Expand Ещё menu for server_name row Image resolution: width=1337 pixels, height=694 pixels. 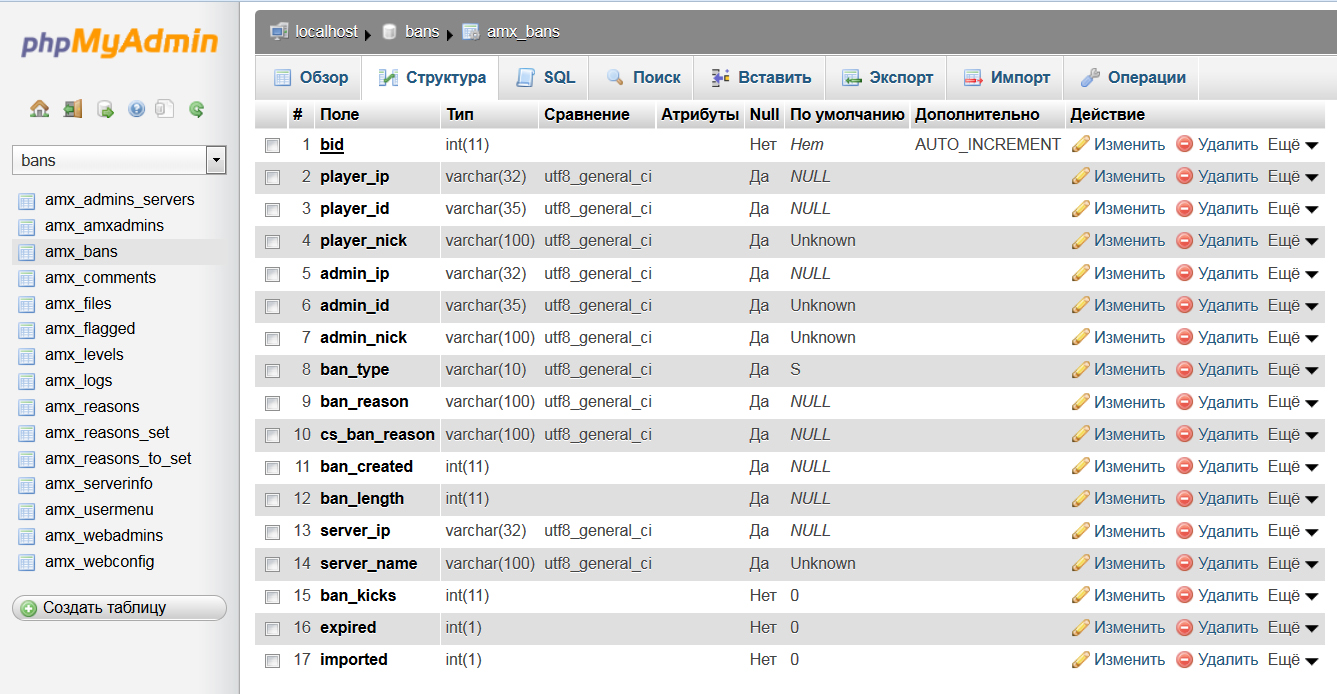pos(1293,563)
